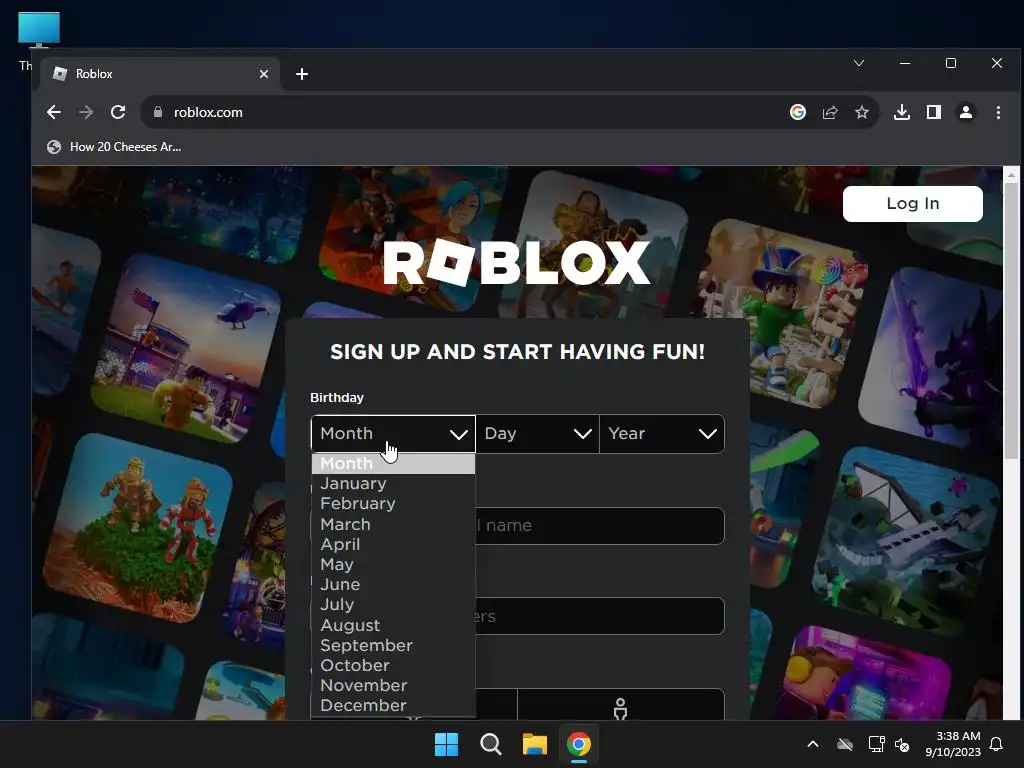Open the Chrome profile menu
Viewport: 1024px width, 768px height.
(x=966, y=112)
